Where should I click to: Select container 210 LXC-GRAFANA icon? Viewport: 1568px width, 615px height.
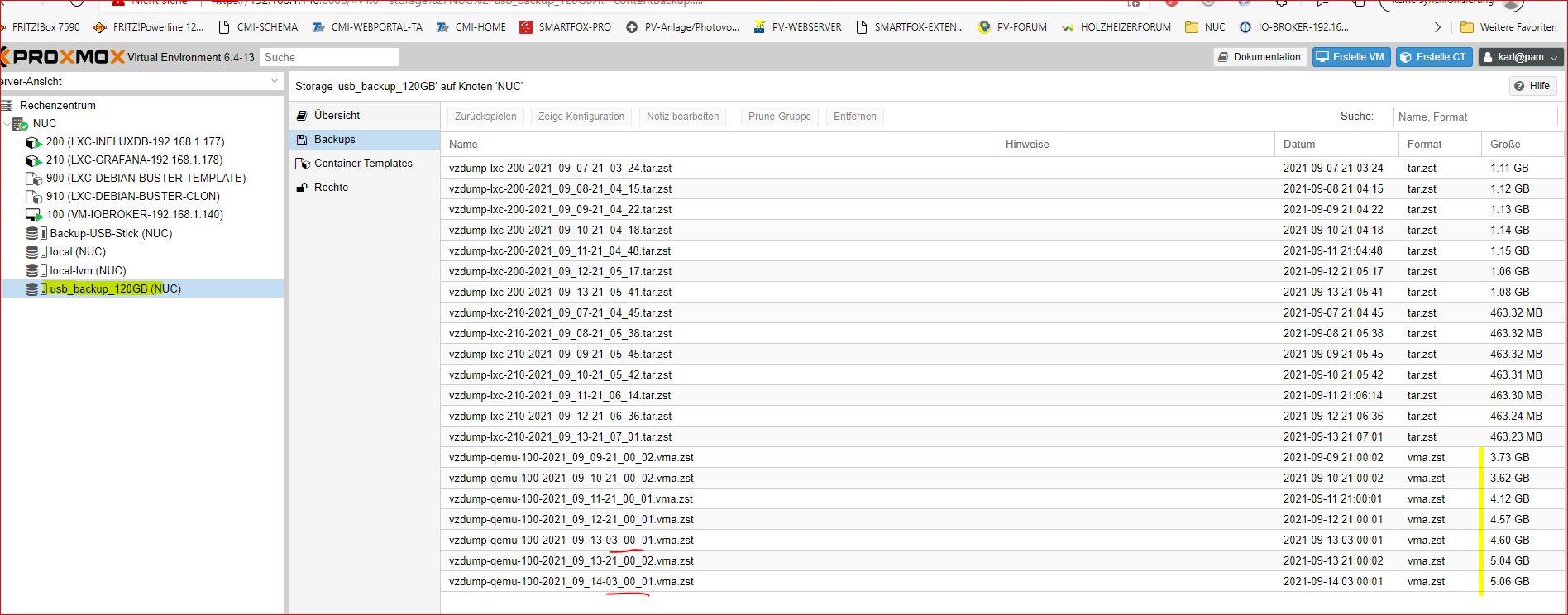[33, 160]
